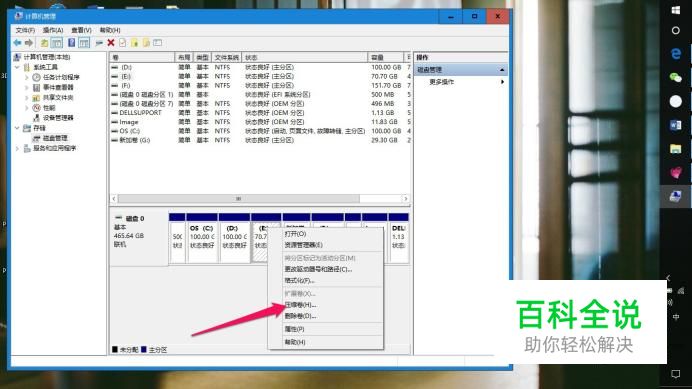Image resolution: width=692 pixels, height=389 pixels.
Task: Click the scrollbar right arrow under volume list
Action: coord(406,199)
